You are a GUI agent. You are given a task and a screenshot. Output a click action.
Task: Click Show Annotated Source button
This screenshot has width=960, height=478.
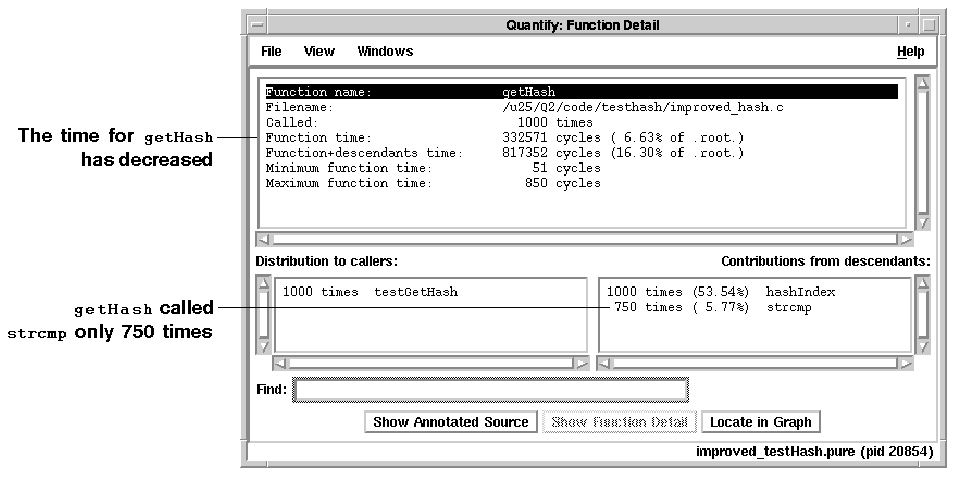pos(451,422)
